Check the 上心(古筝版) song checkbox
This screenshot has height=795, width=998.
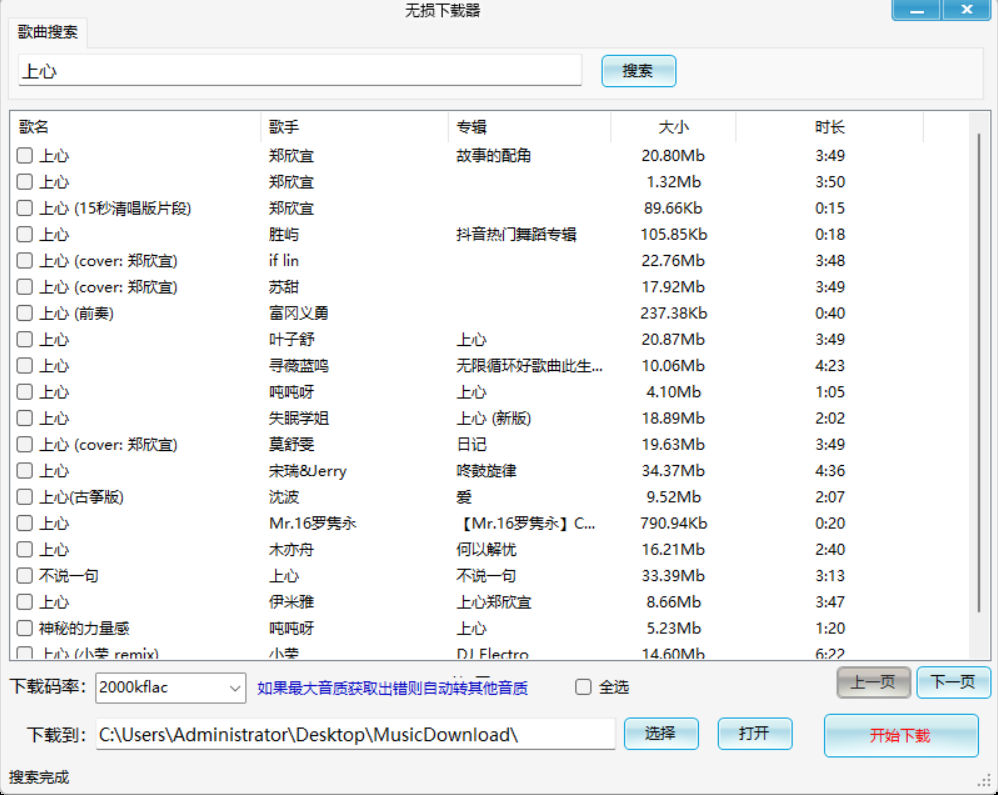pyautogui.click(x=24, y=496)
